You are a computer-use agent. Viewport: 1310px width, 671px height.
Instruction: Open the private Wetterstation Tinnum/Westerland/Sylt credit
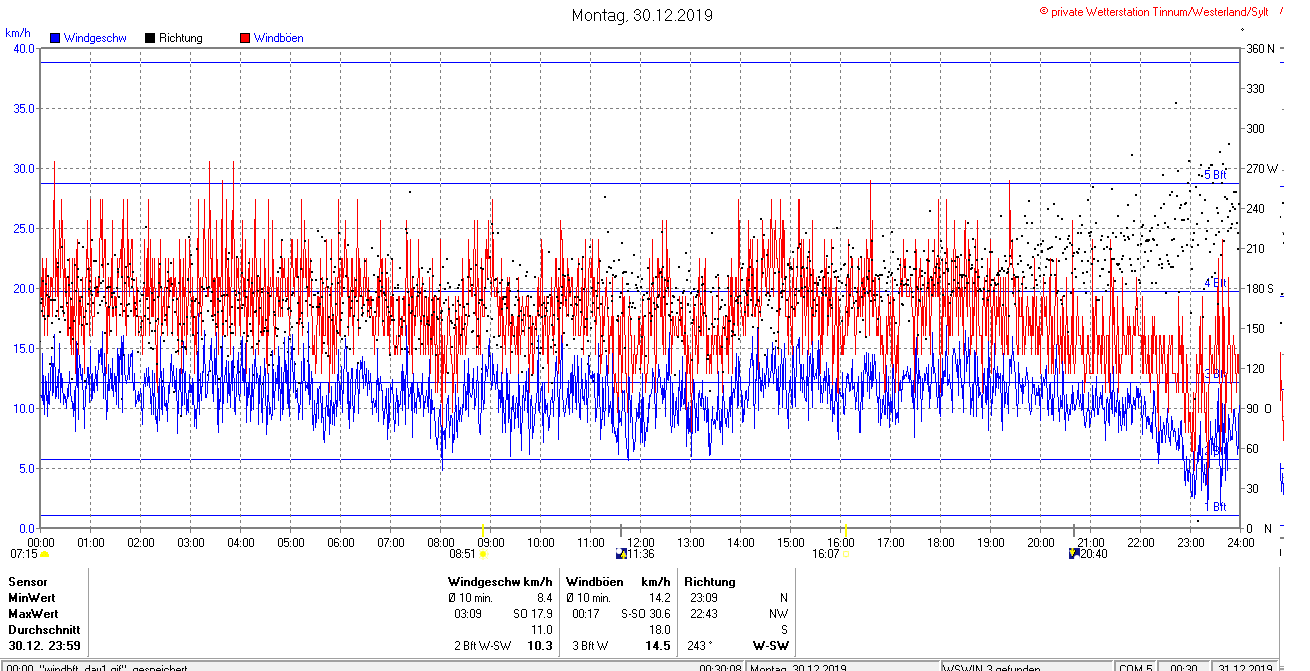click(1154, 11)
